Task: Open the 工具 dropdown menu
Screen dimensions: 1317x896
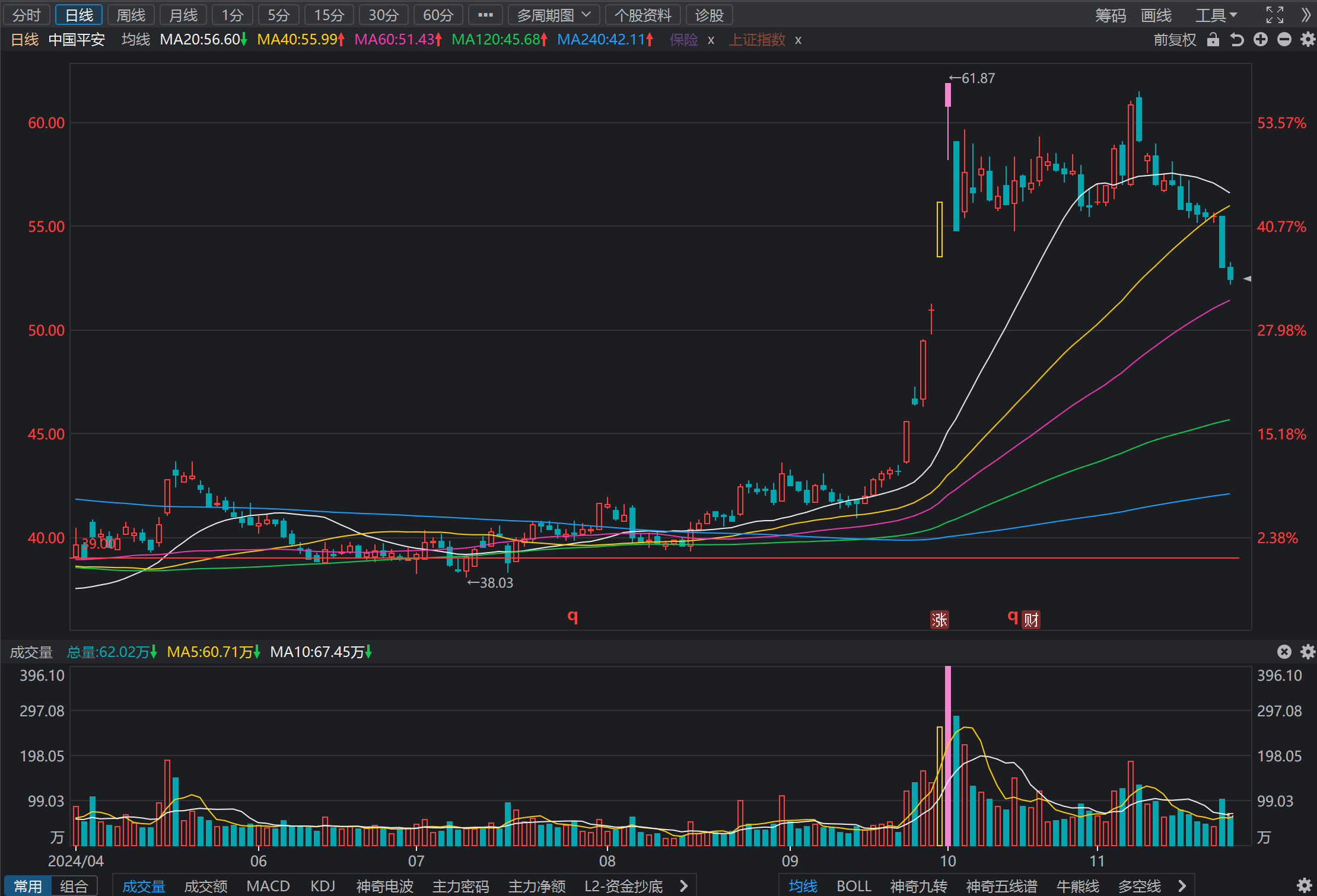Action: 1216,15
